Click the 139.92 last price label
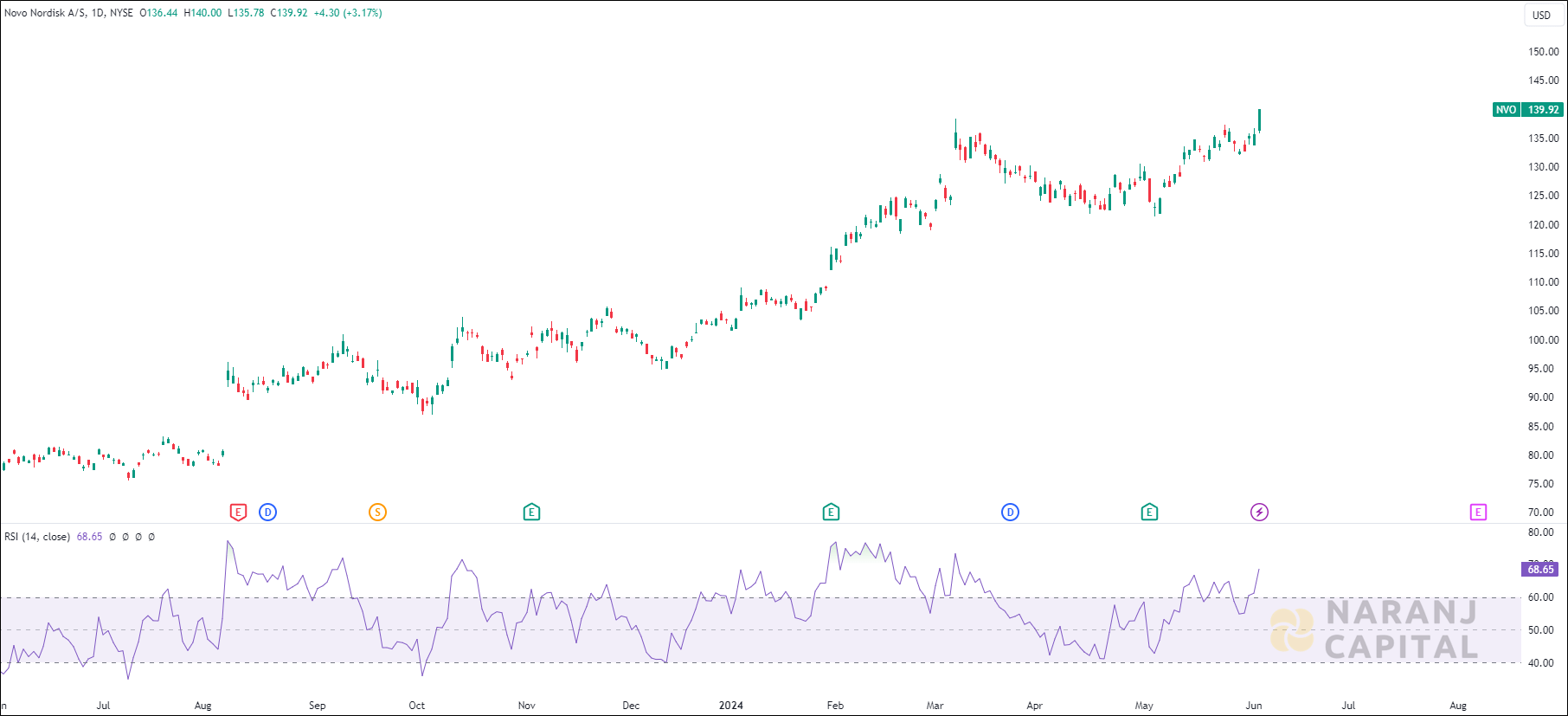 1543,110
